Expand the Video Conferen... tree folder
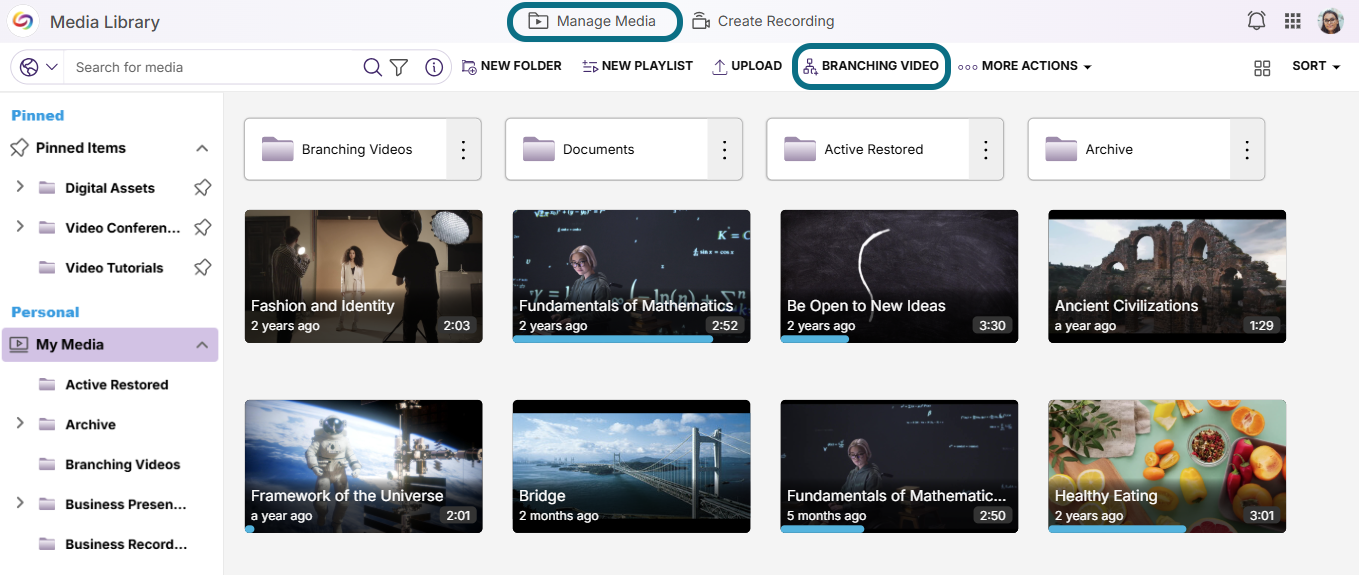The width and height of the screenshot is (1359, 575). tap(20, 227)
